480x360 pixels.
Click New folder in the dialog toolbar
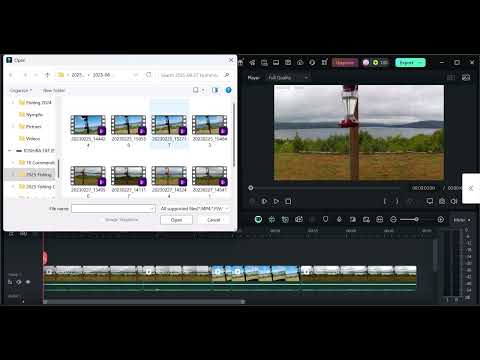(x=54, y=90)
